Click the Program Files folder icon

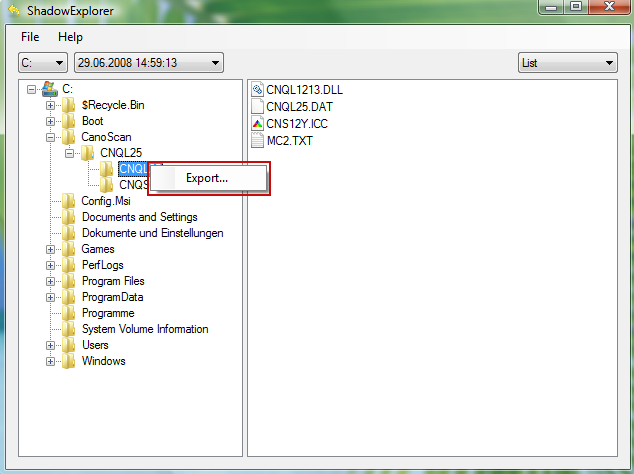pyautogui.click(x=69, y=281)
